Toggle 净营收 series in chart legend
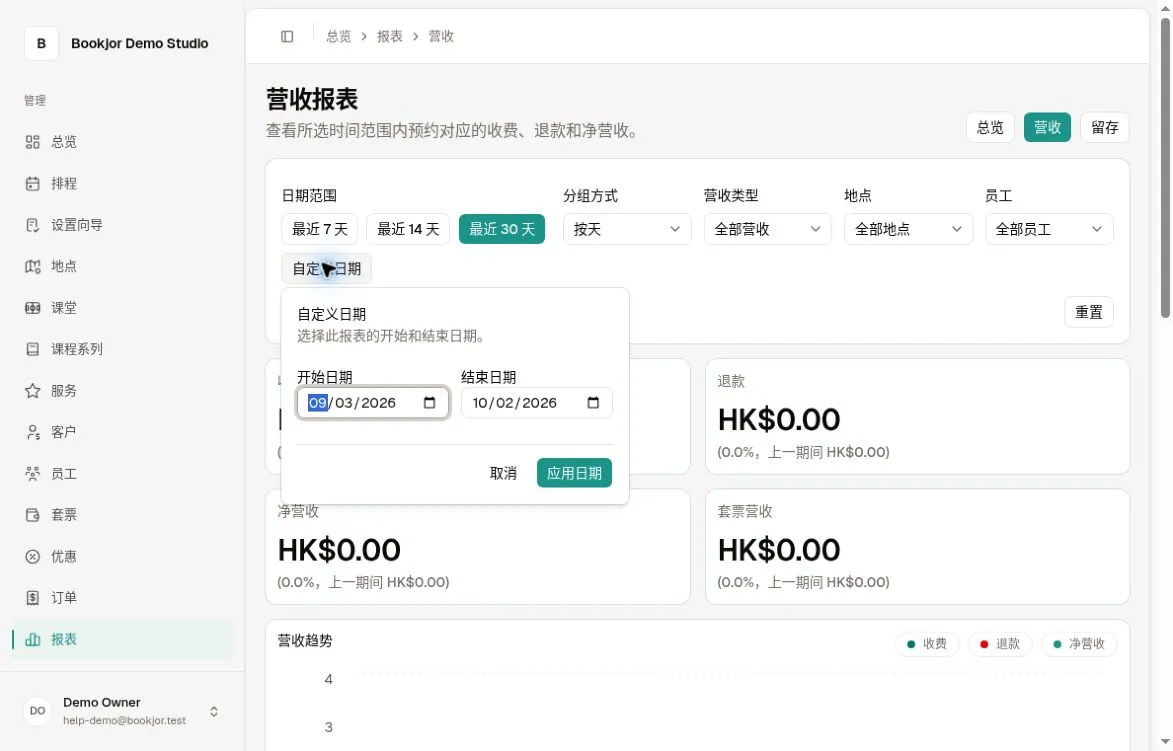The height and width of the screenshot is (751, 1173). coord(1079,644)
